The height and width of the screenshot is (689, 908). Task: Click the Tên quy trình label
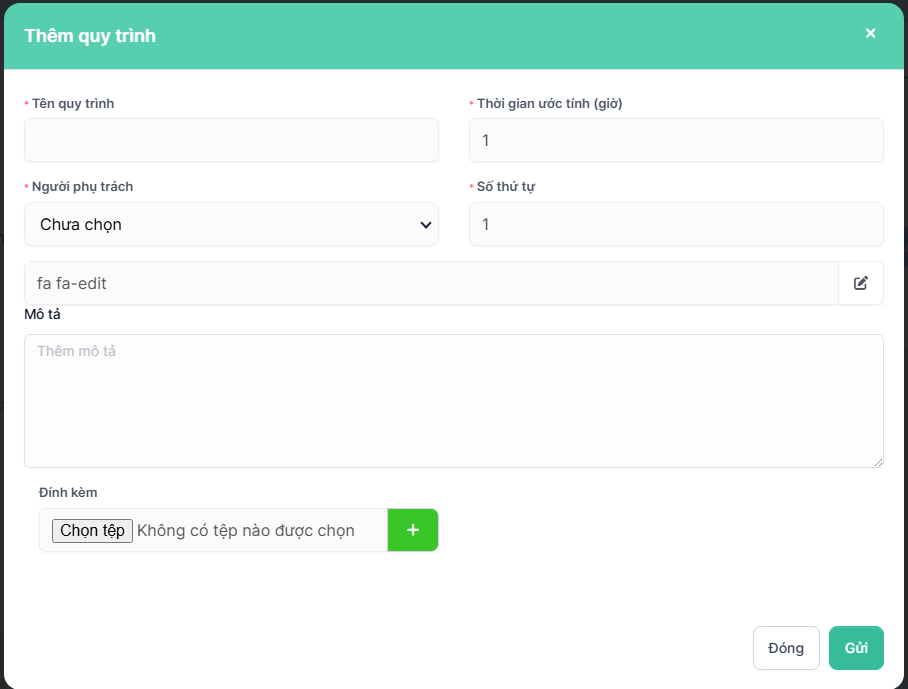pyautogui.click(x=73, y=103)
